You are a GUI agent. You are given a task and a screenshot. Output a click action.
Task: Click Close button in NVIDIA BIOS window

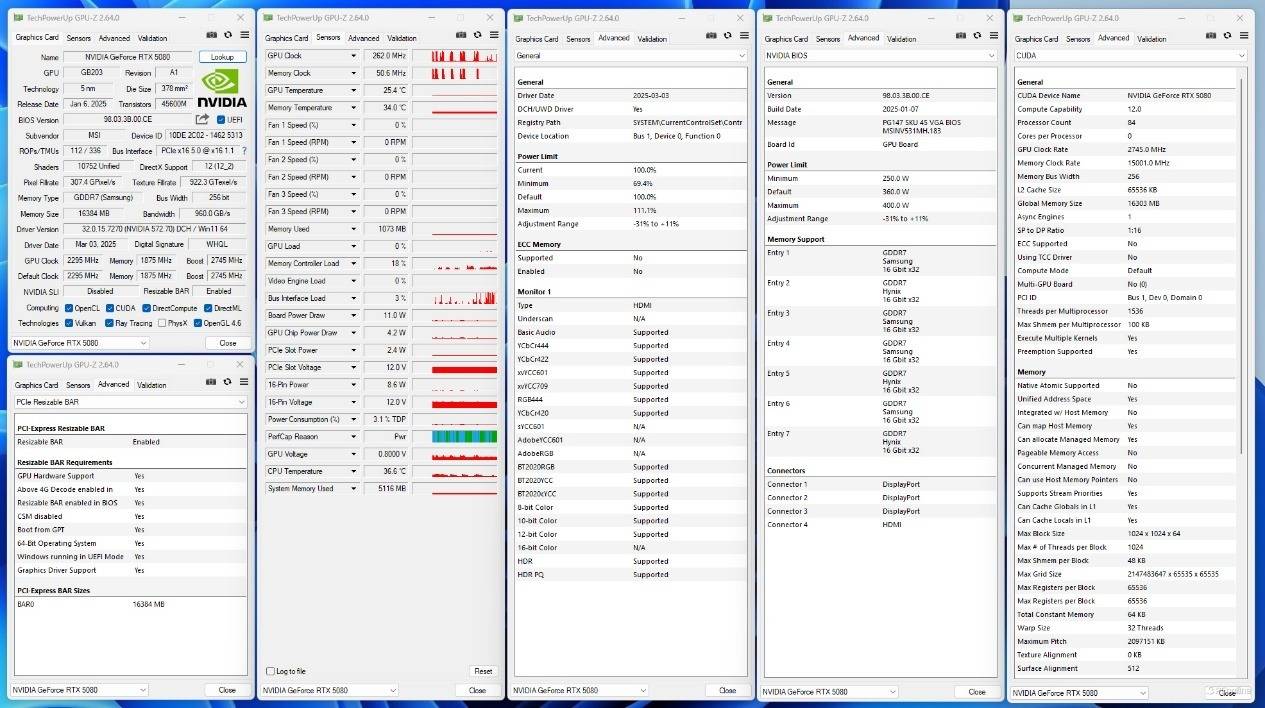[977, 691]
